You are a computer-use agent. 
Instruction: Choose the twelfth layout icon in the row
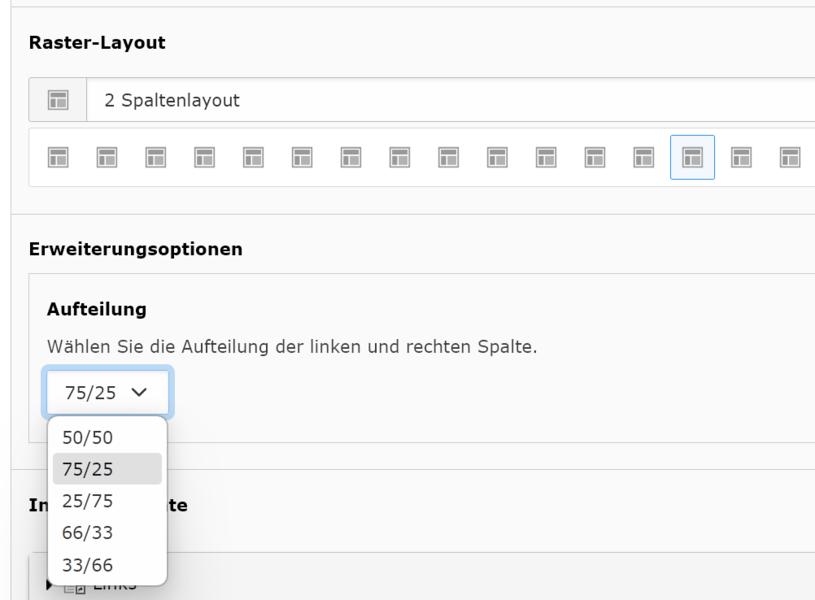pos(595,157)
